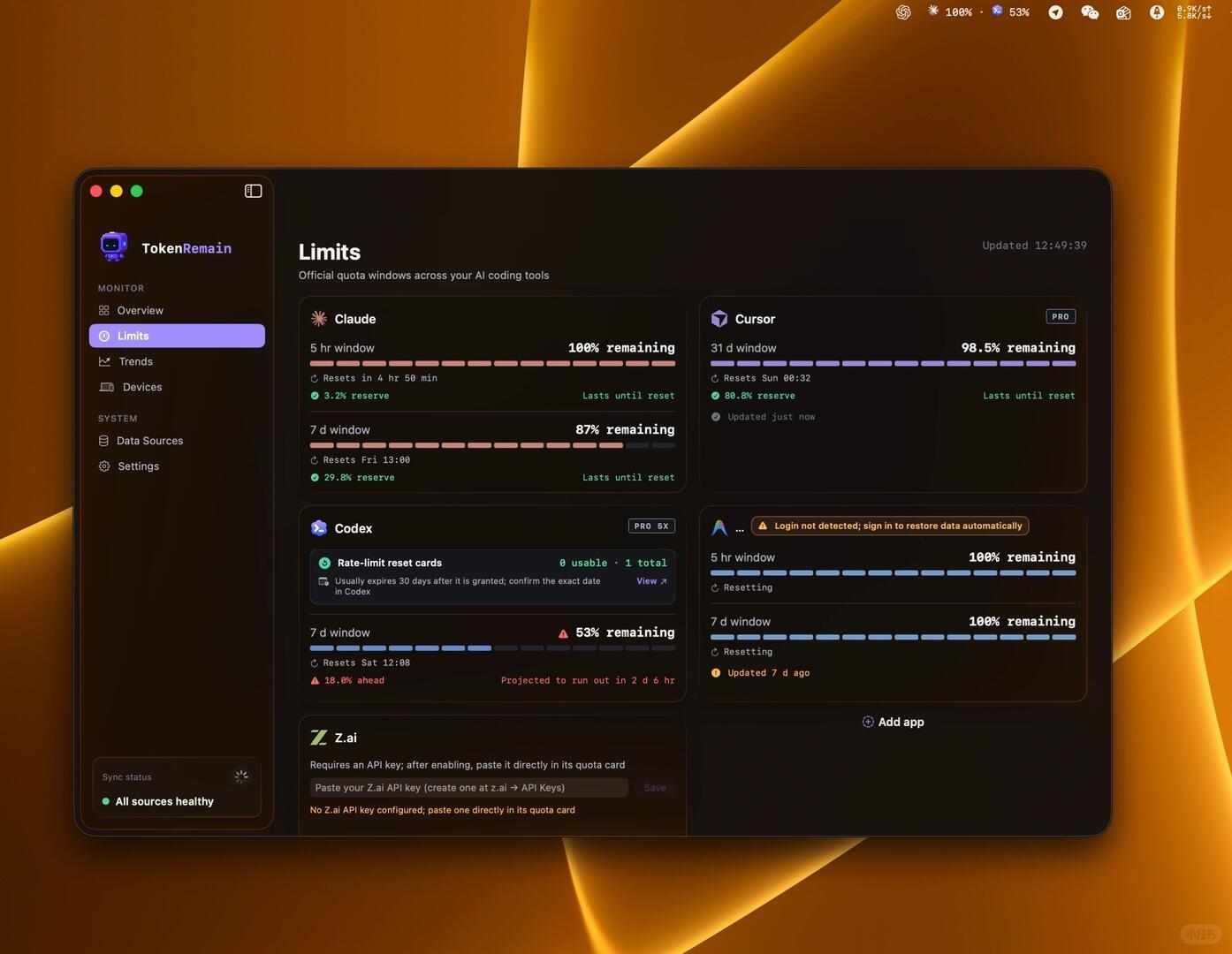Click the sync spinner in Sync status
The height and width of the screenshot is (954, 1232).
click(x=241, y=776)
